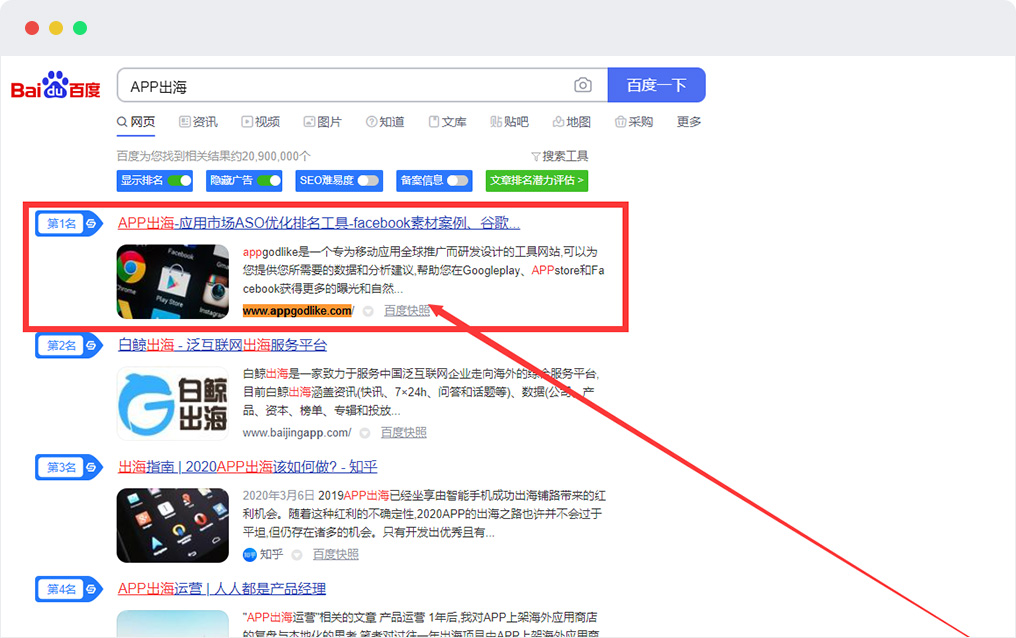The height and width of the screenshot is (638, 1016).
Task: Open 百度快照 for the appgodlike result
Action: 407,311
